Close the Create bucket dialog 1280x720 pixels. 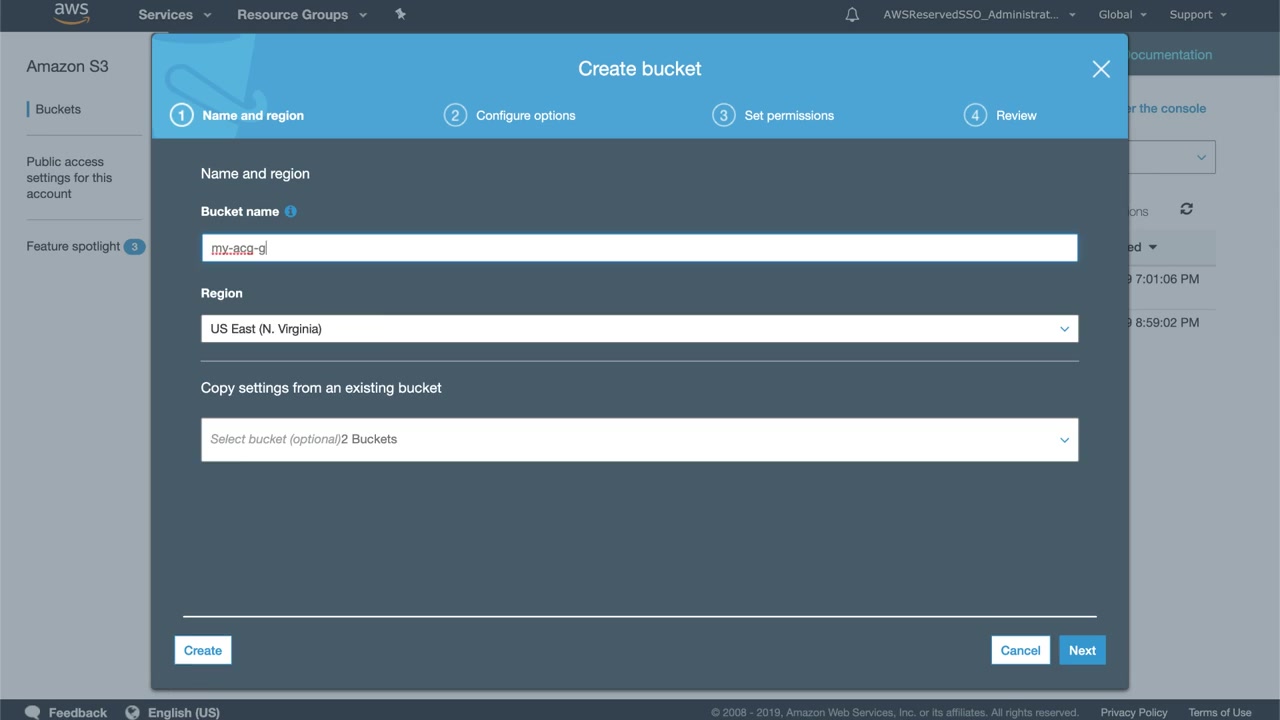(1101, 69)
